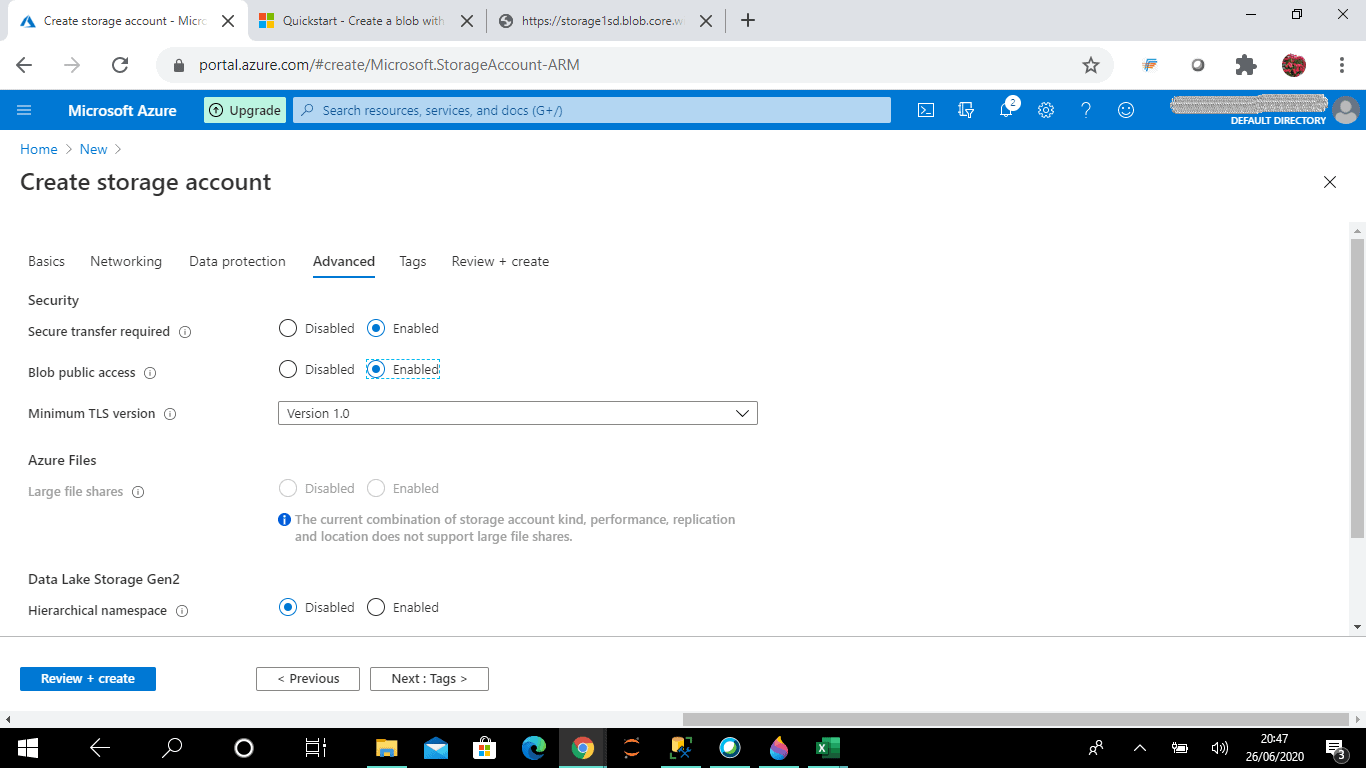The height and width of the screenshot is (768, 1366).
Task: Send feedback via the smiley icon
Action: pos(1126,110)
